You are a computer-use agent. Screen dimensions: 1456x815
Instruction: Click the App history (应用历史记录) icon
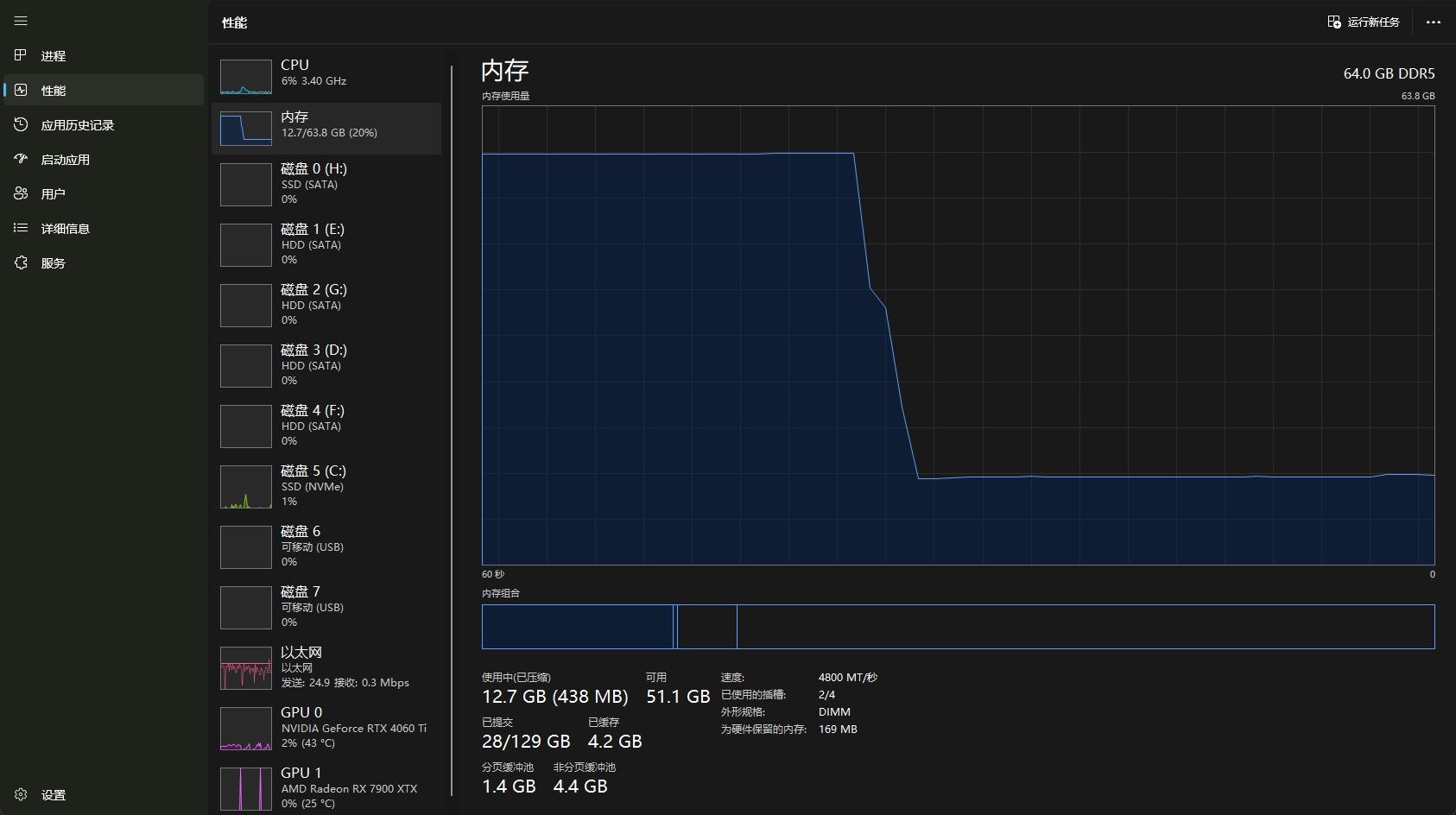[21, 124]
